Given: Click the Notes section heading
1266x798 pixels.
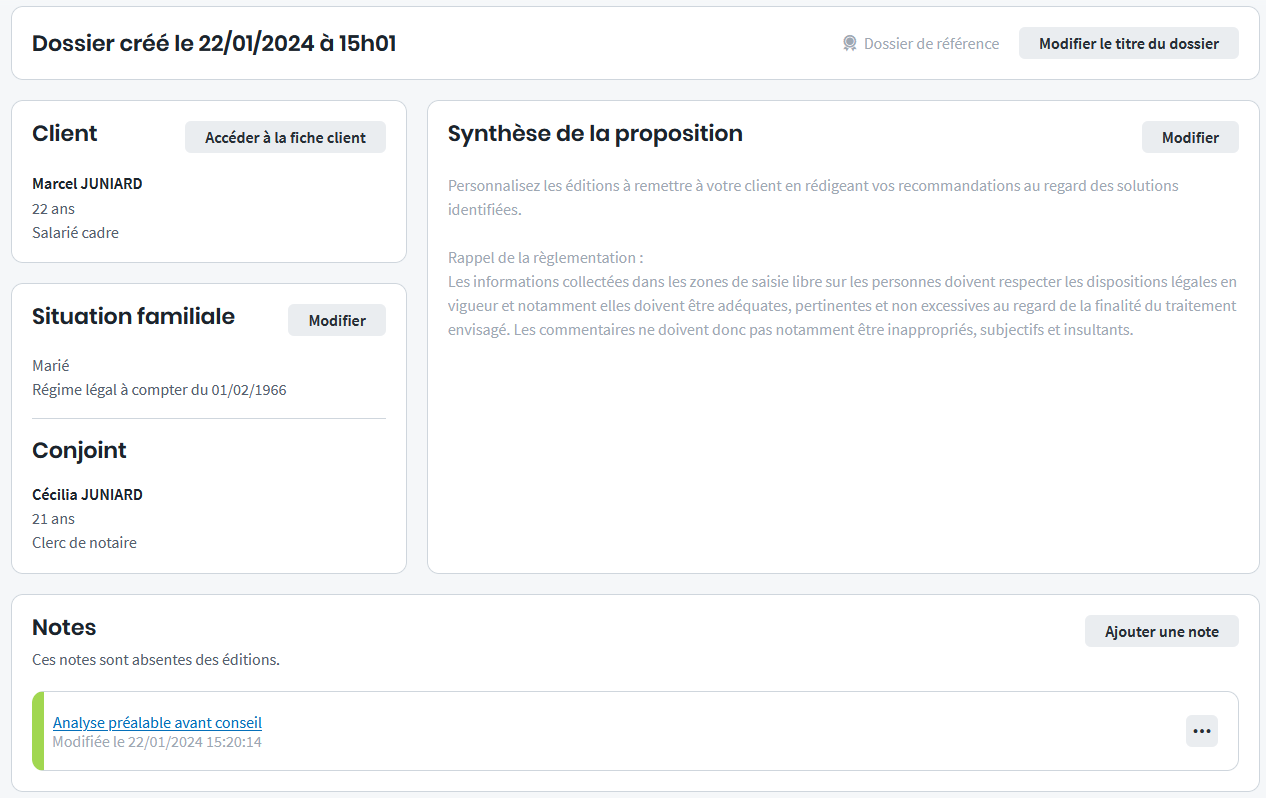Looking at the screenshot, I should [64, 627].
